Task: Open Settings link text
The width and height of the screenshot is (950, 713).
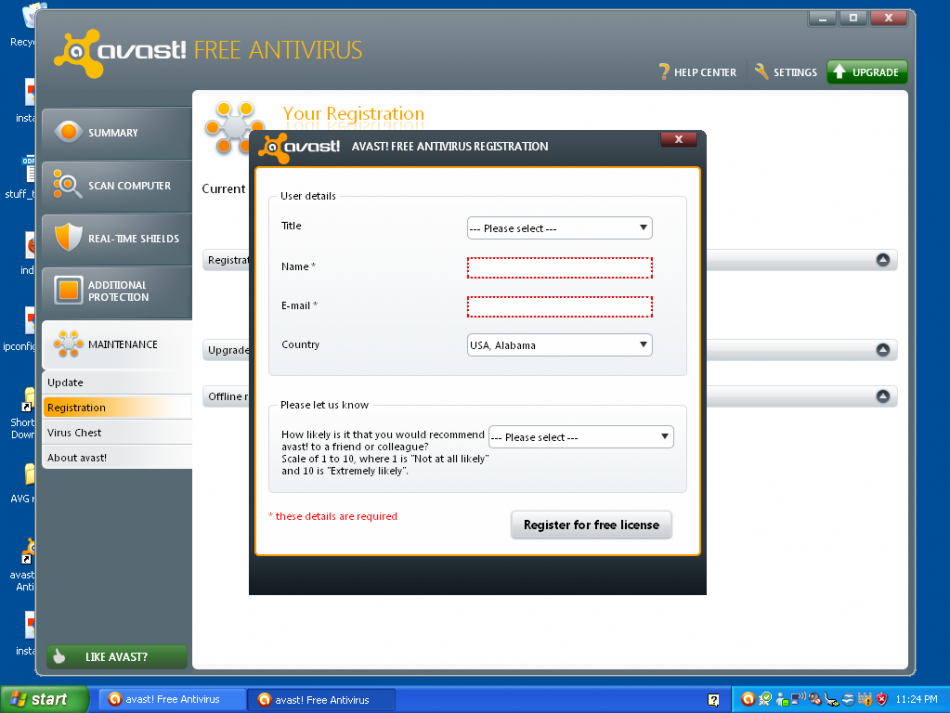Action: [795, 72]
